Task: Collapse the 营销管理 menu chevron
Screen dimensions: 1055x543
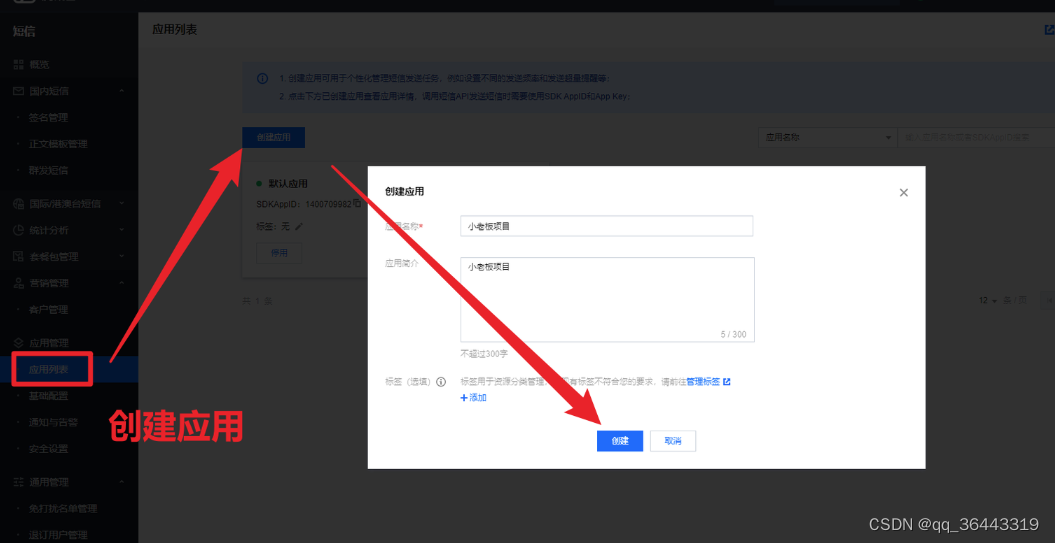Action: [122, 283]
